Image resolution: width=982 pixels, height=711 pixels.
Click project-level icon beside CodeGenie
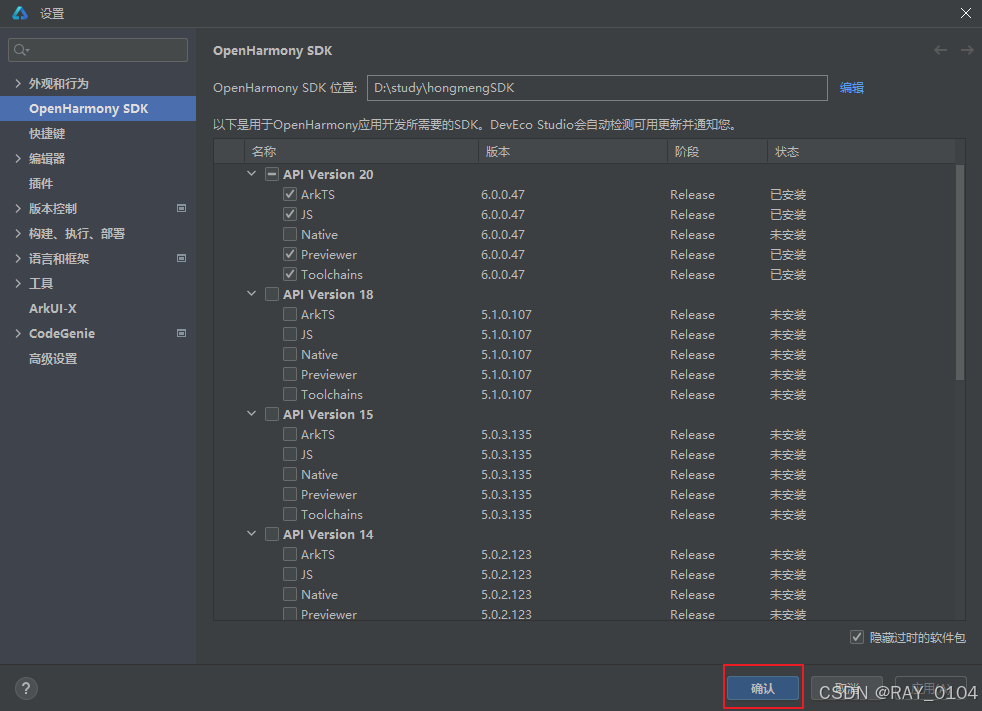click(182, 333)
